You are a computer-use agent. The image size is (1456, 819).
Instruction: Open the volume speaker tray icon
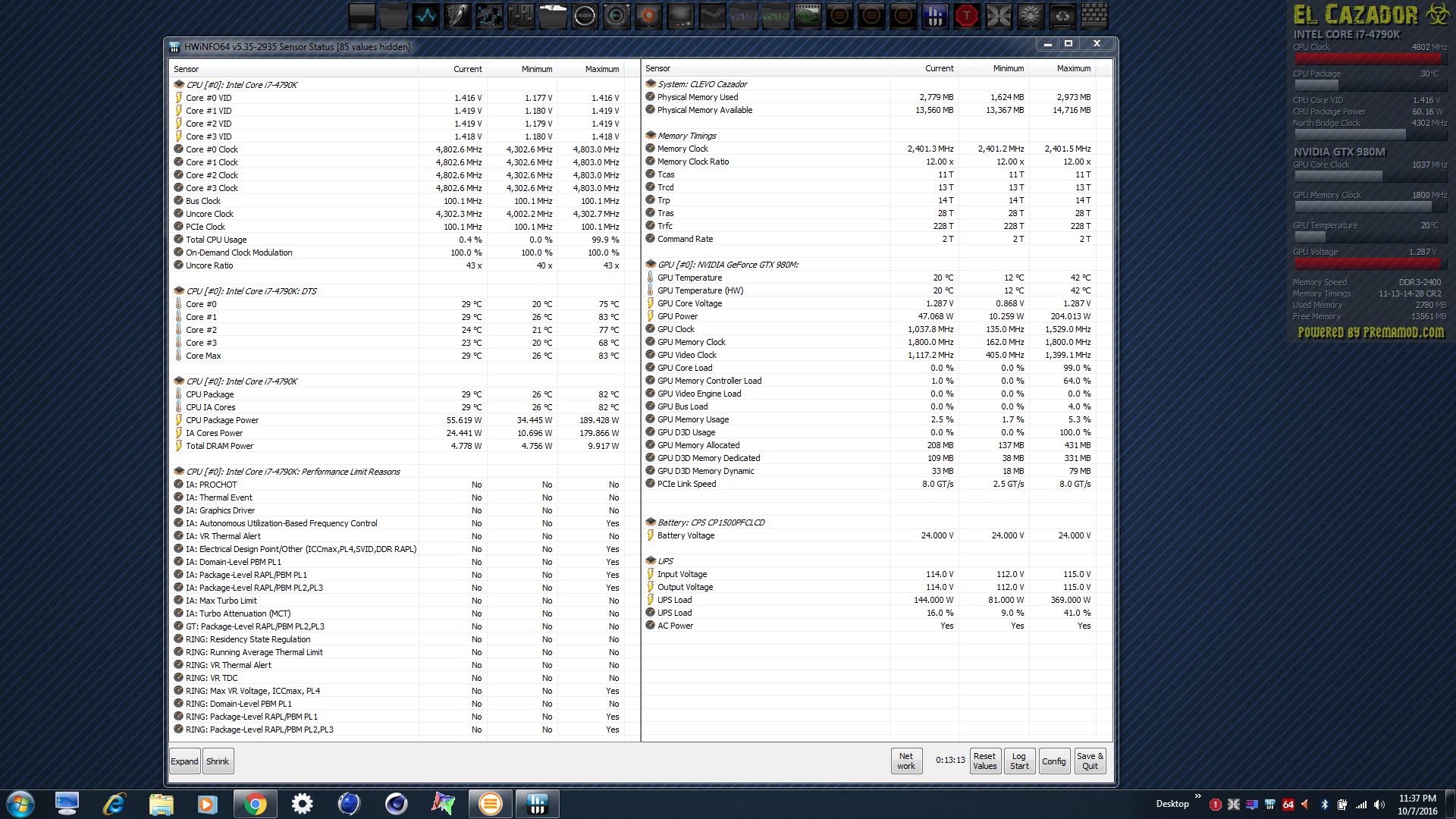click(x=1379, y=805)
